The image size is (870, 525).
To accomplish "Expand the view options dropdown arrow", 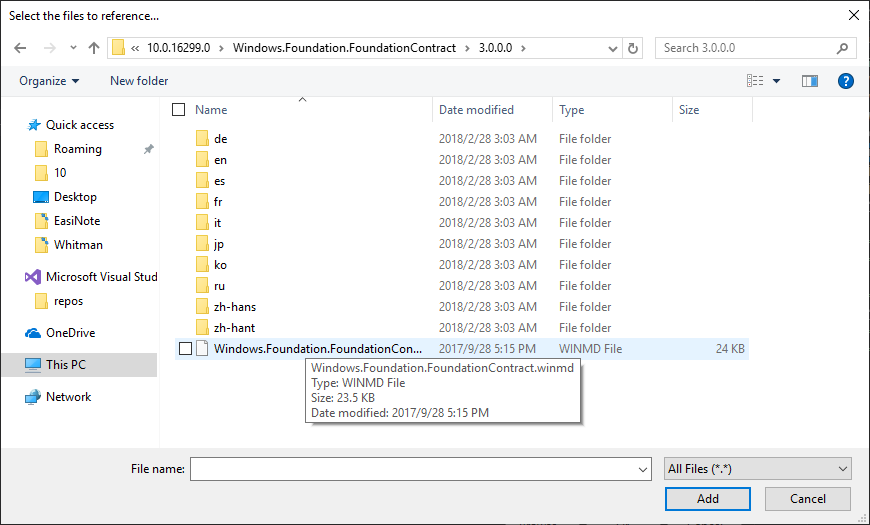I will (776, 81).
